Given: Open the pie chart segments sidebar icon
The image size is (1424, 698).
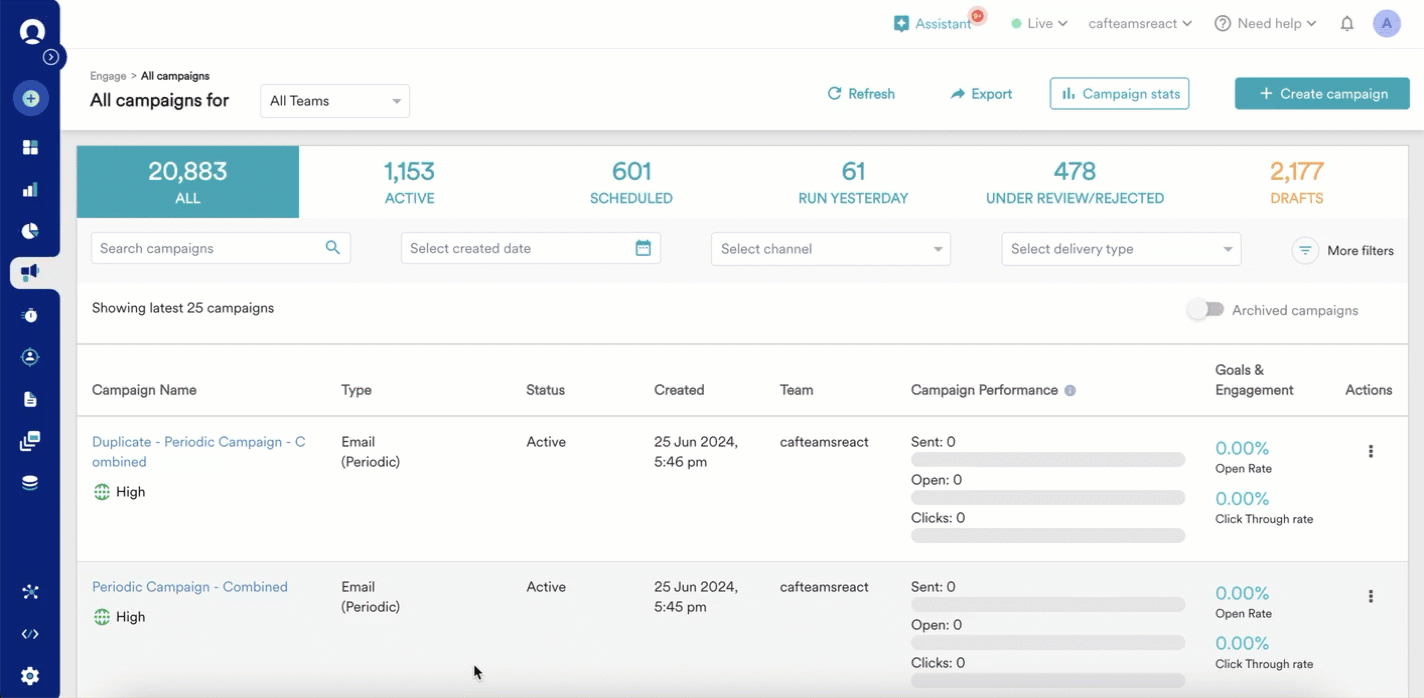Looking at the screenshot, I should [30, 231].
